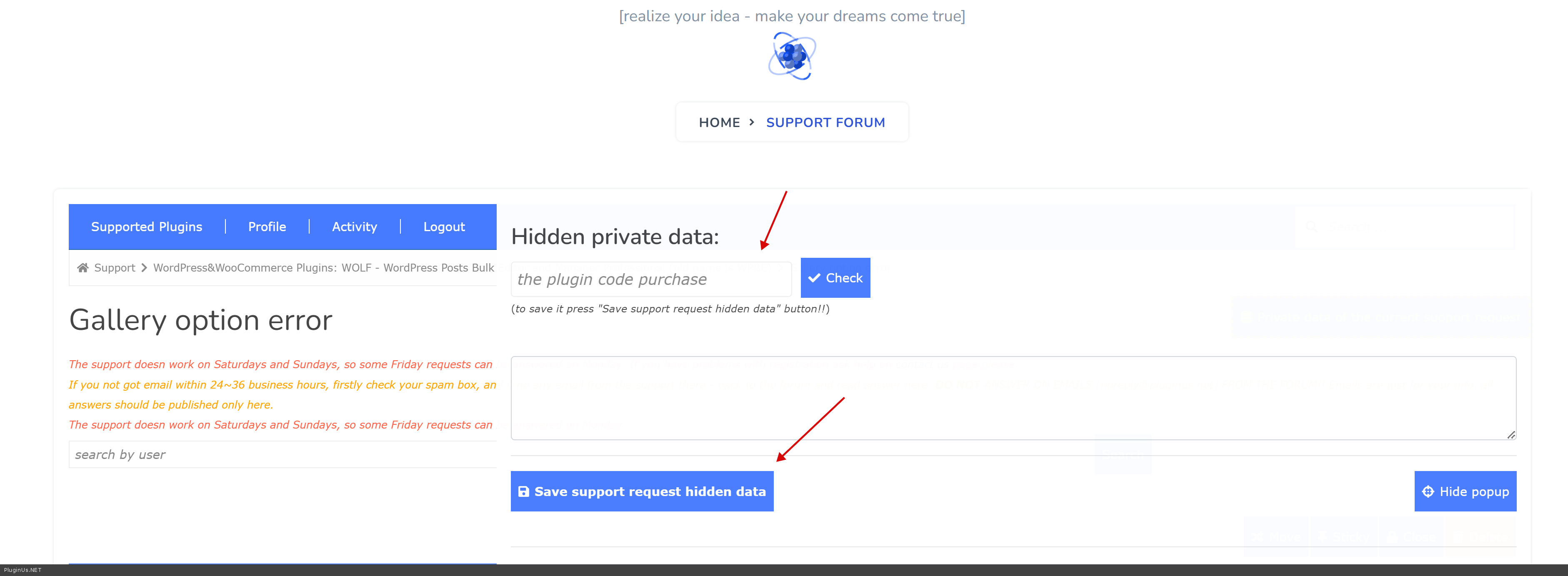The height and width of the screenshot is (576, 1568).
Task: Open the Activity menu item
Action: point(354,227)
